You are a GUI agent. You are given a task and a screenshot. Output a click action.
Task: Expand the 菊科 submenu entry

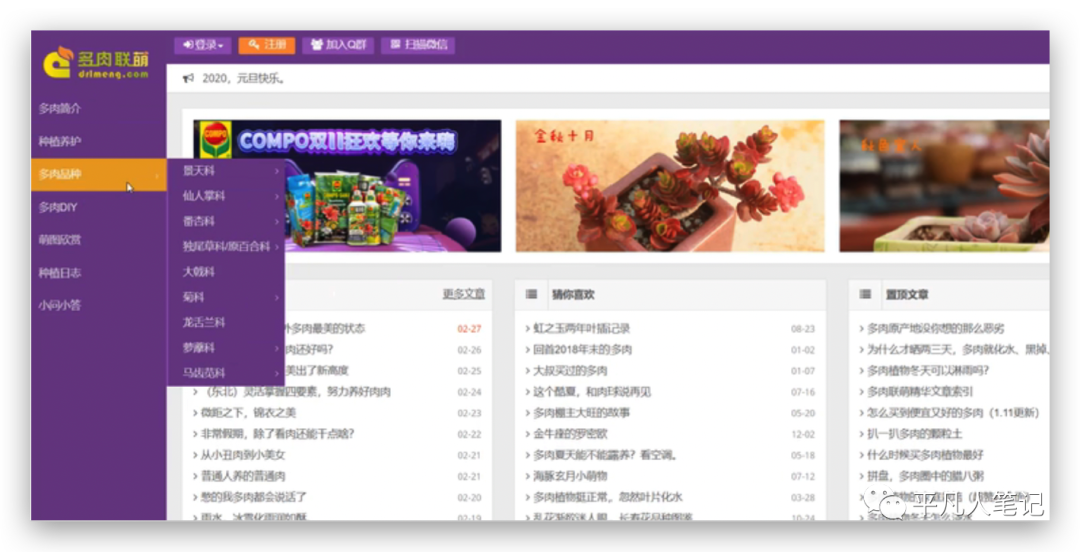tap(226, 297)
